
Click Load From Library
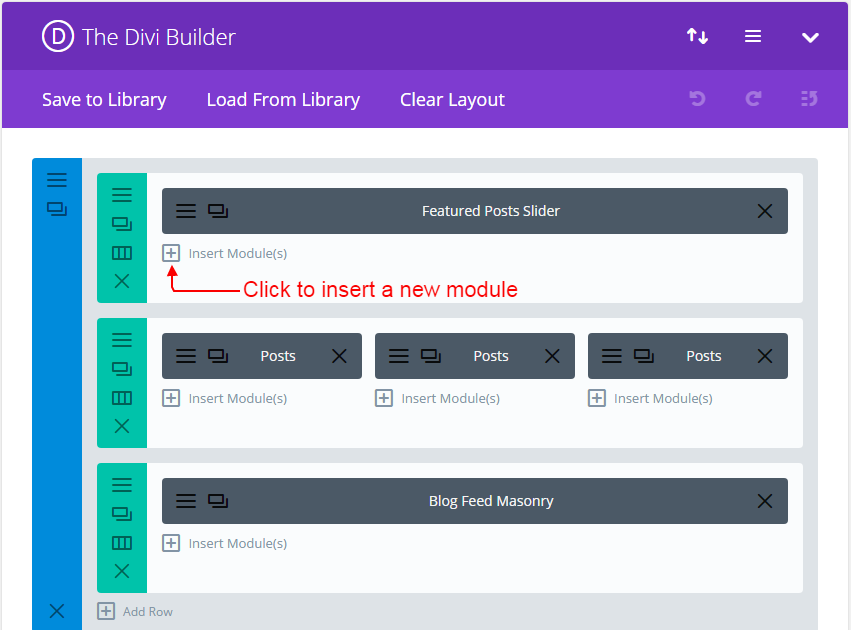coord(283,100)
